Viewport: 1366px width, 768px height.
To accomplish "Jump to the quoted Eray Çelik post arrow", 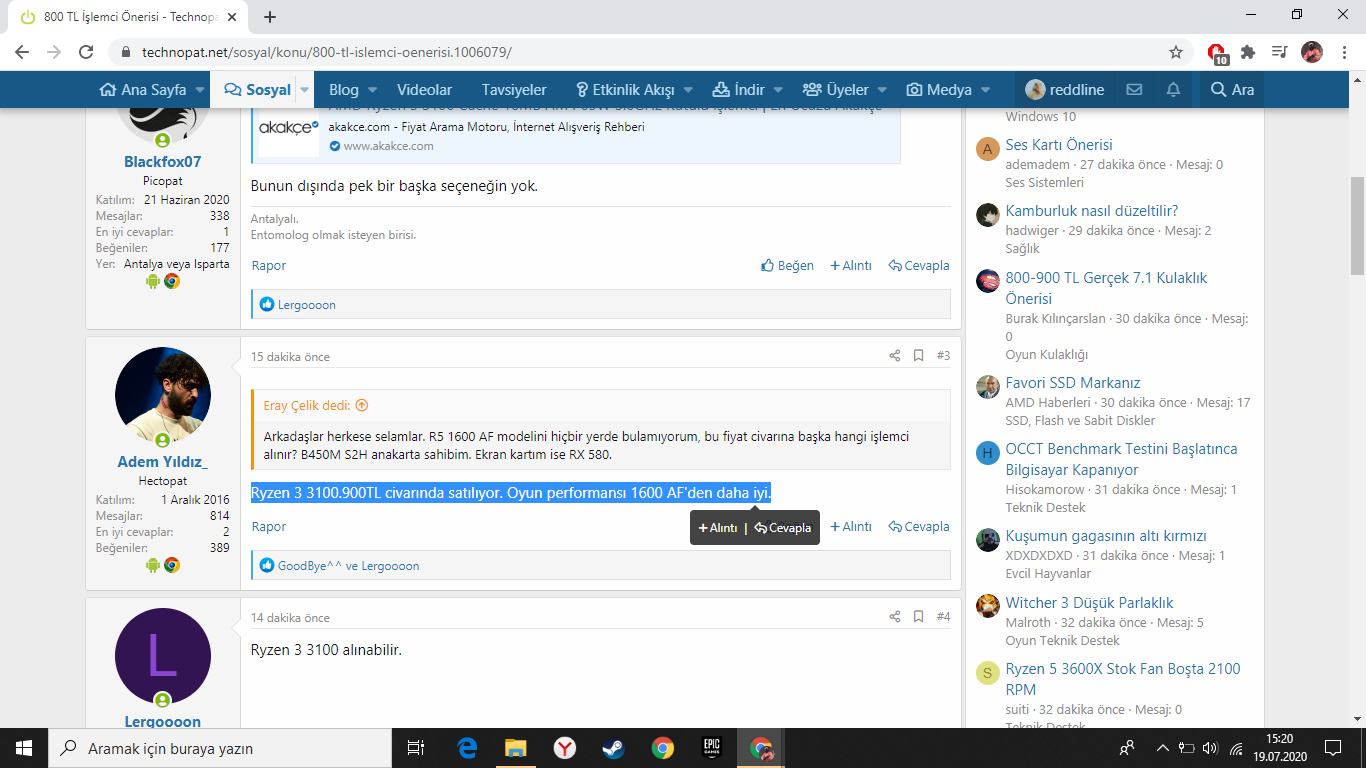I will pyautogui.click(x=362, y=406).
